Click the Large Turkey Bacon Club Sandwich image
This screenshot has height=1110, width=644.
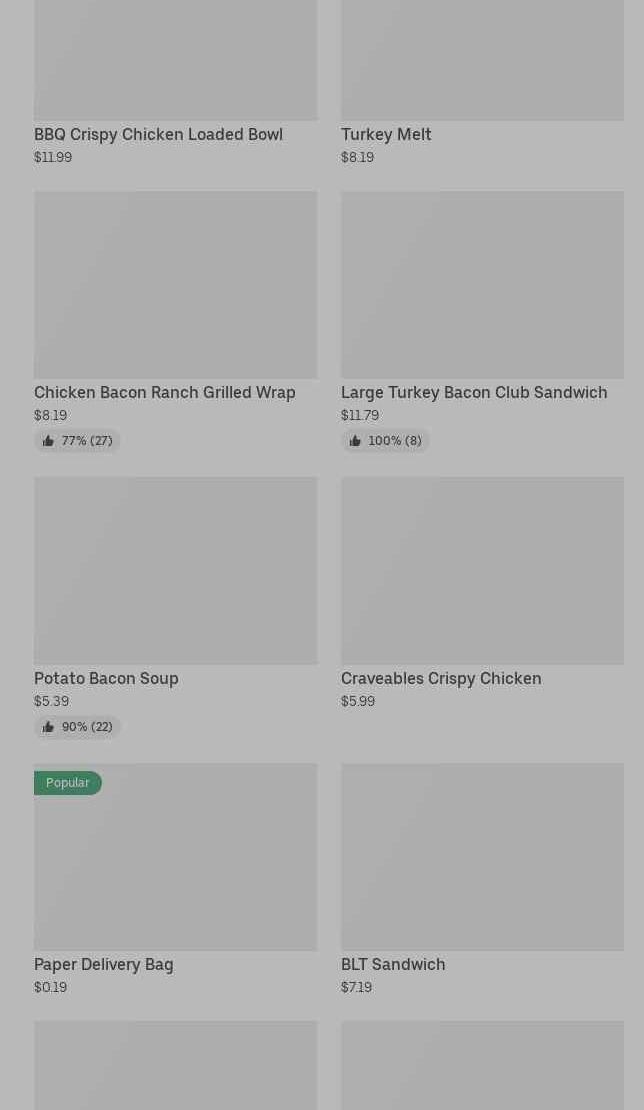point(482,285)
